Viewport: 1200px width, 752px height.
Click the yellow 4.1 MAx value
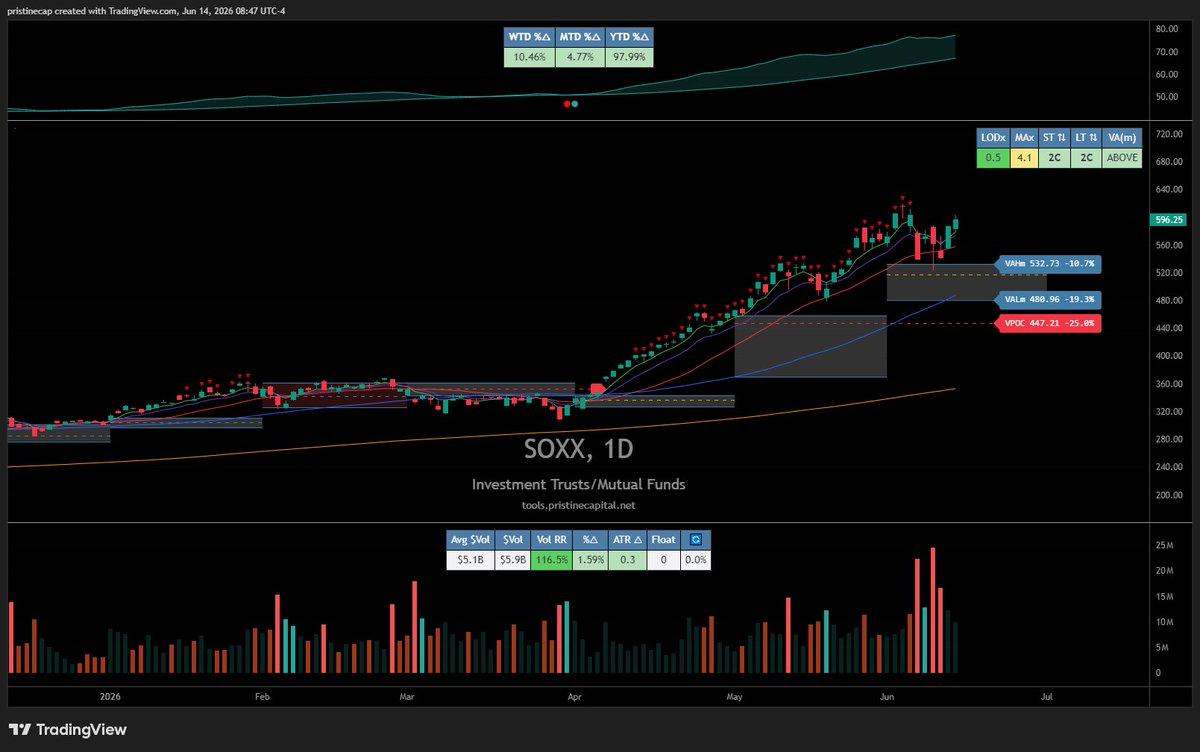point(1024,158)
